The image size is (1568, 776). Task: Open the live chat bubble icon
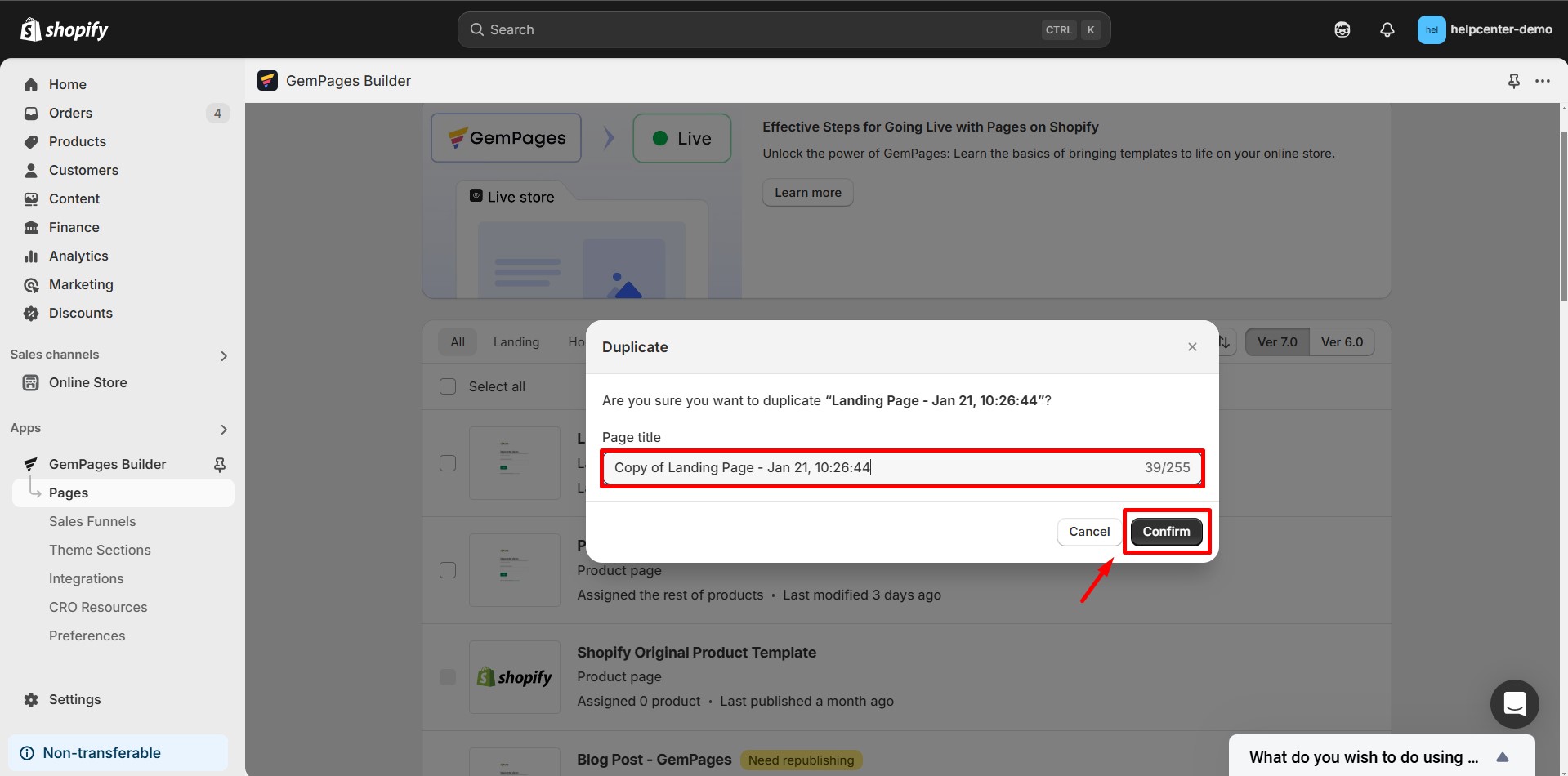point(1514,703)
